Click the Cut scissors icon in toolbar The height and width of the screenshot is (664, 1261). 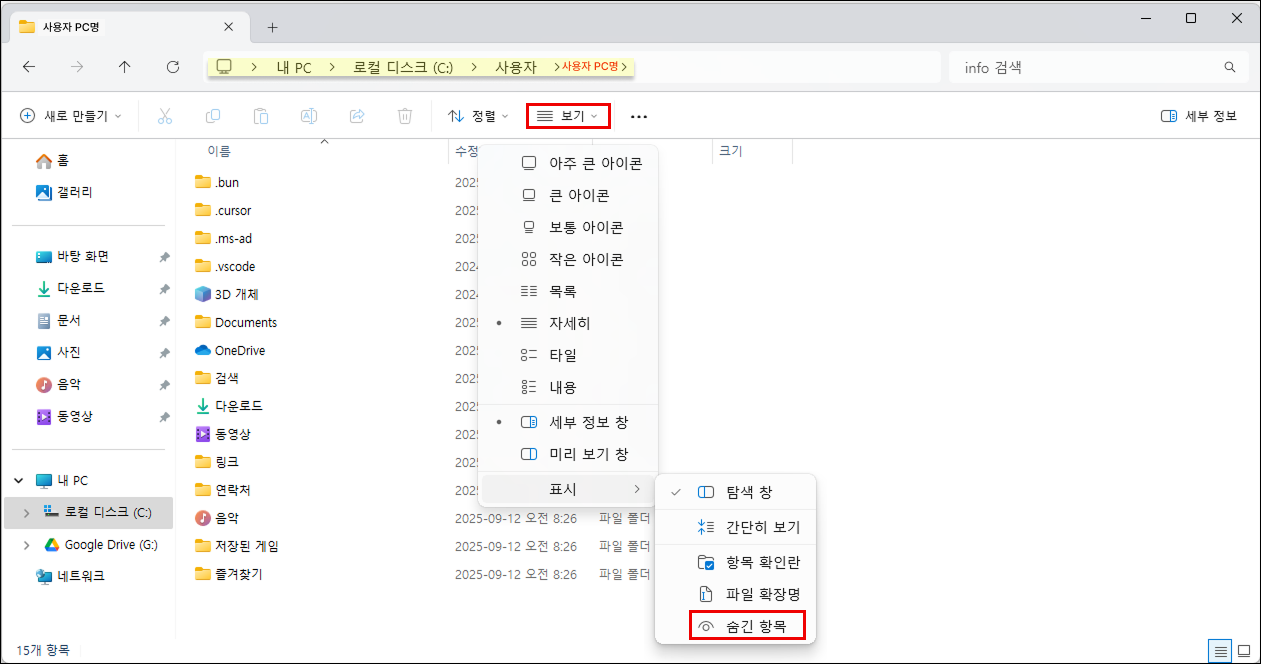[165, 116]
